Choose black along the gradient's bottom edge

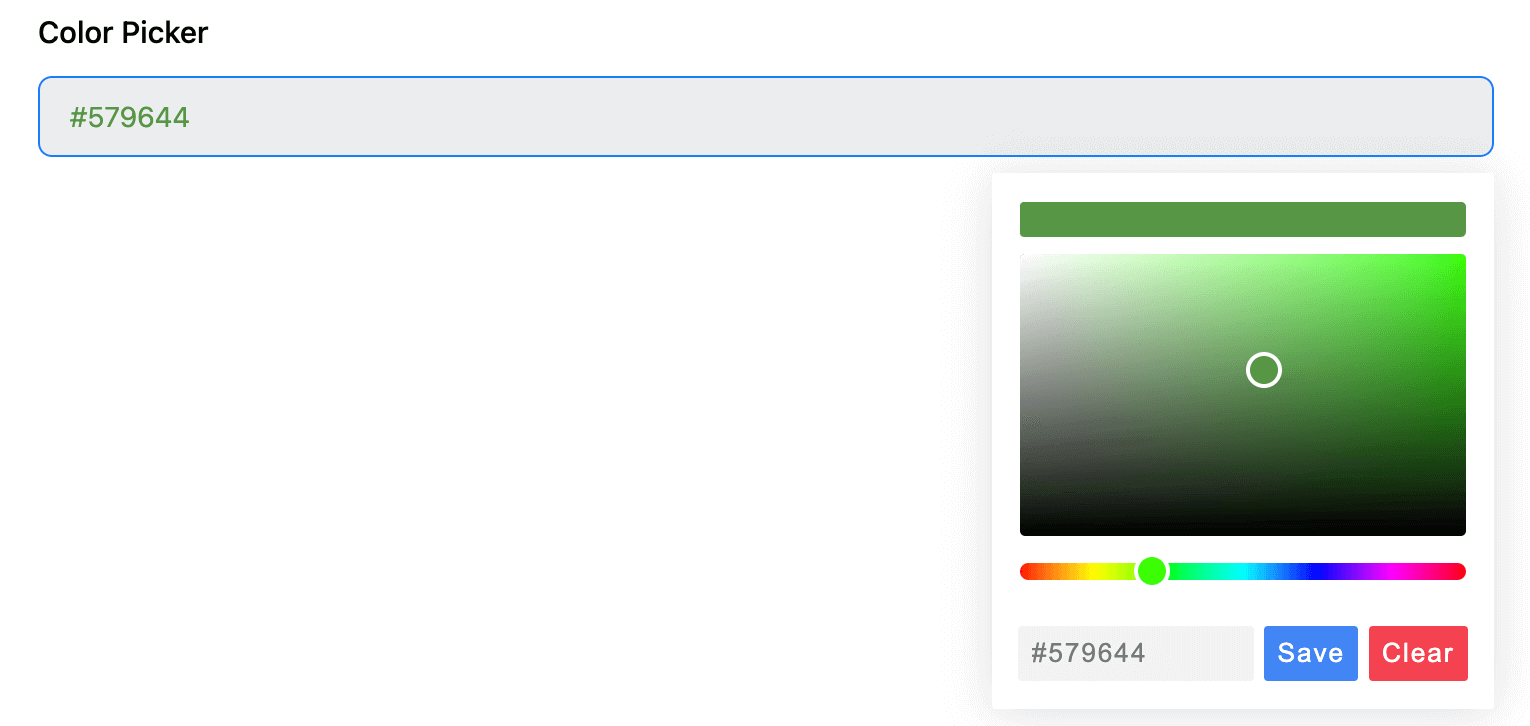pyautogui.click(x=1243, y=531)
